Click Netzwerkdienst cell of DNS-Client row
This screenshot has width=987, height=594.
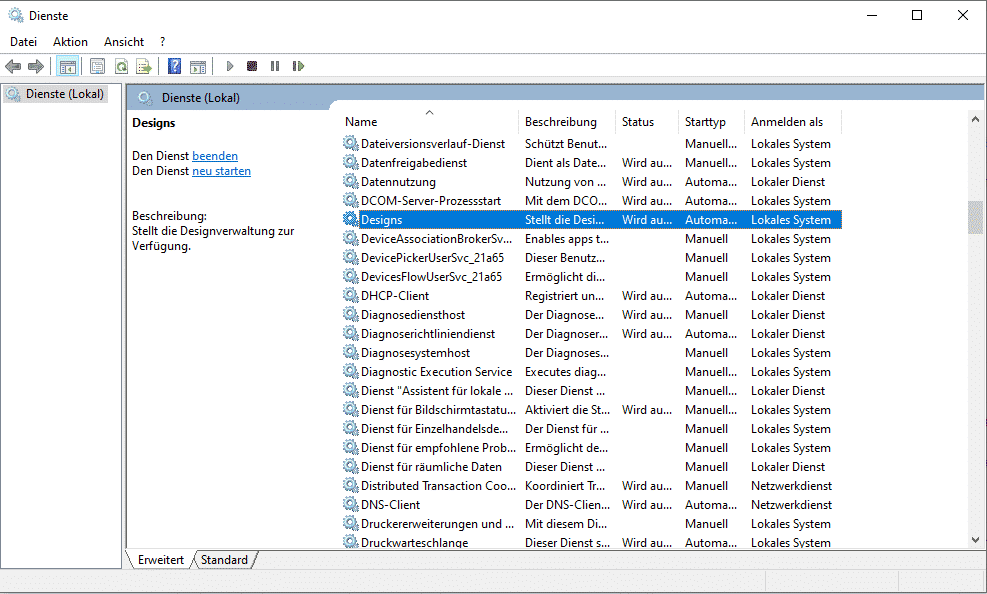(791, 505)
